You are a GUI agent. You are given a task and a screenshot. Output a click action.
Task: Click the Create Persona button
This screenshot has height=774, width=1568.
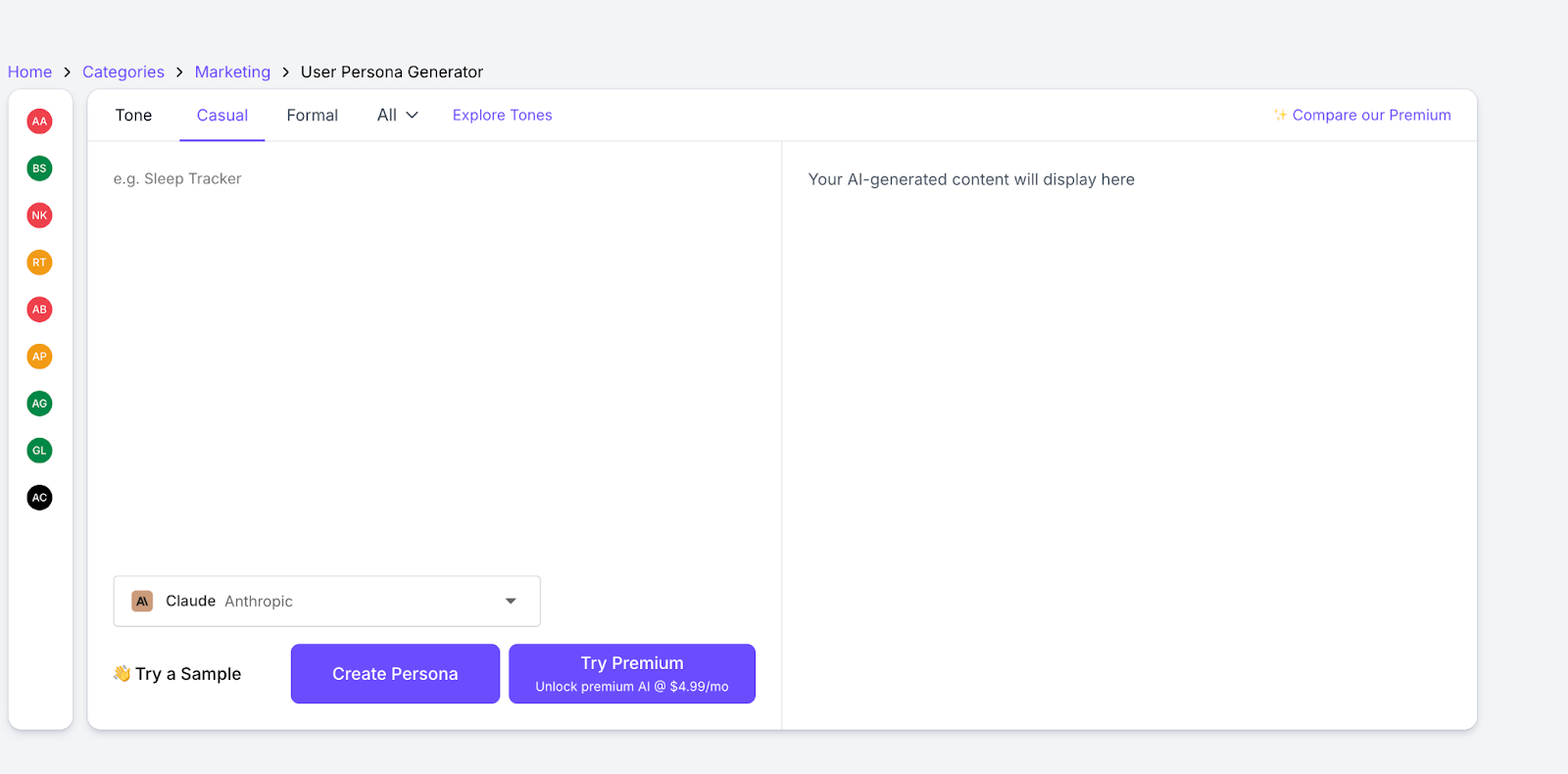coord(395,674)
